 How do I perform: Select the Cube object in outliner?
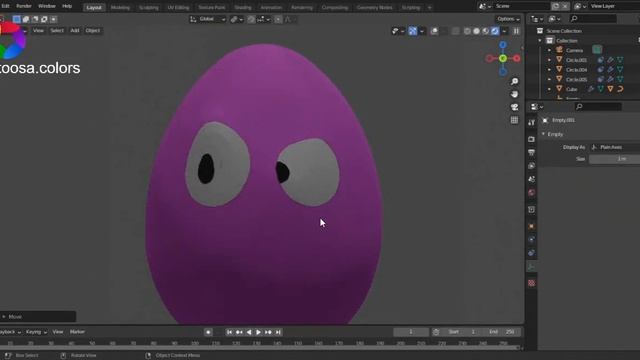click(571, 89)
